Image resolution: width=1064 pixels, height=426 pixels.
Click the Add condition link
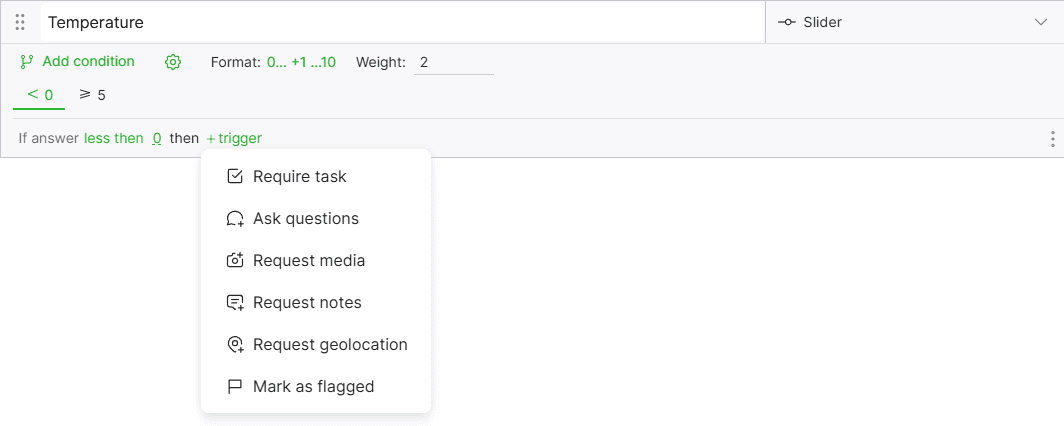(x=88, y=62)
